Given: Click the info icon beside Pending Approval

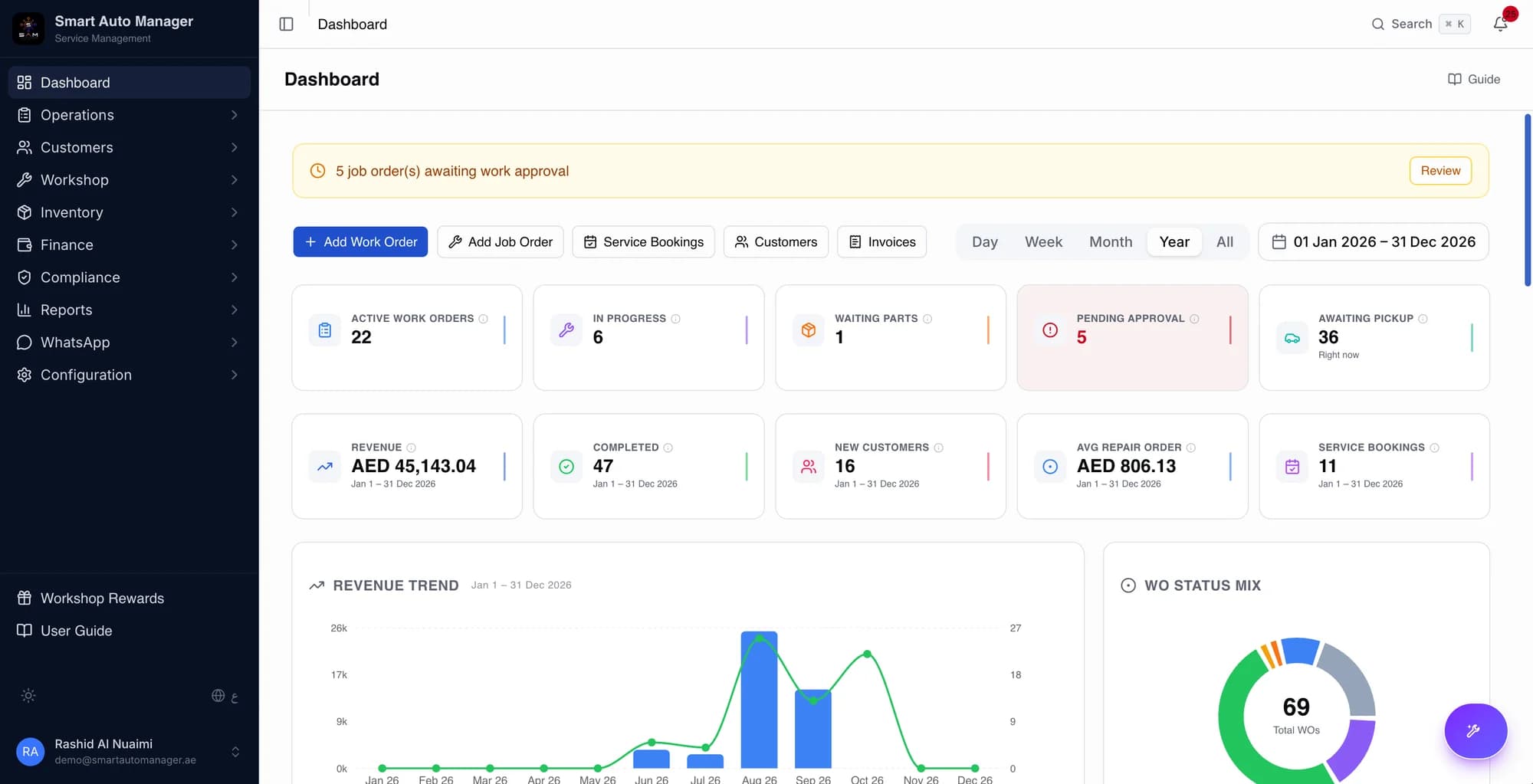Looking at the screenshot, I should coord(1194,319).
